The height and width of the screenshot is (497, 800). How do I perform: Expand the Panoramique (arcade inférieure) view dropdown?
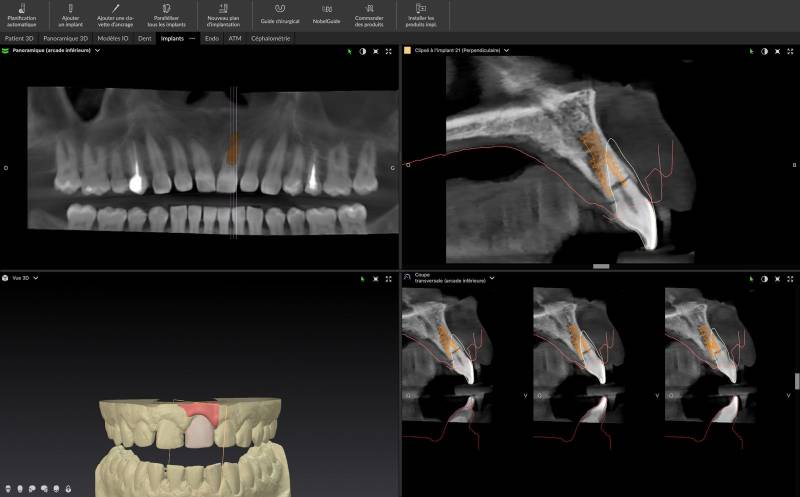click(x=97, y=51)
